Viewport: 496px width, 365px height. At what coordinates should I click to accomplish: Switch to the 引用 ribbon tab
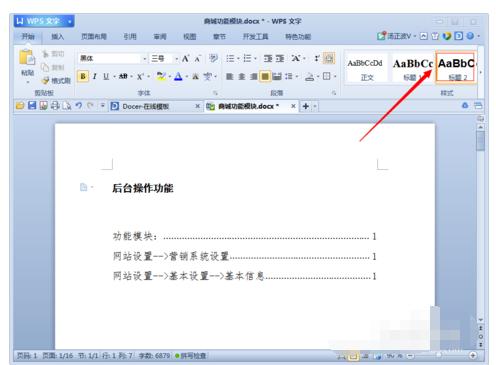[130, 36]
